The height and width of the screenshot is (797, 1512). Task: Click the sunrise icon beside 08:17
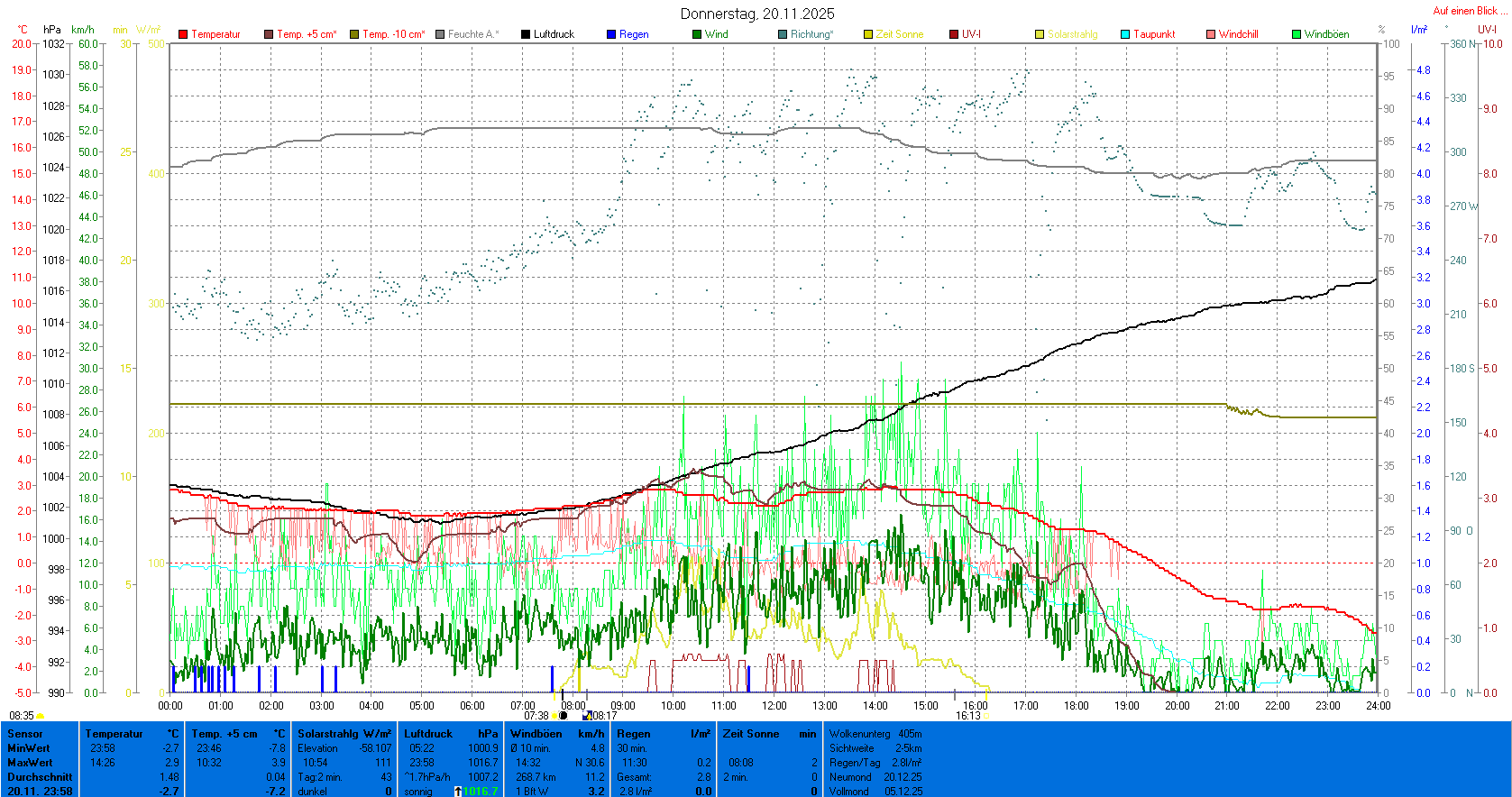[587, 716]
